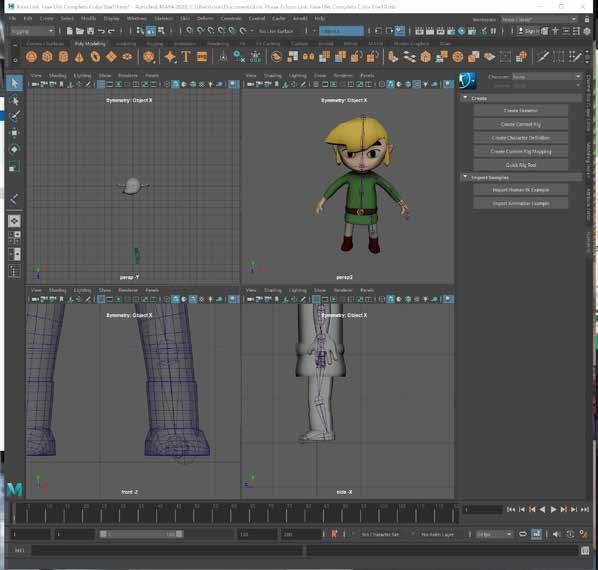The image size is (598, 570).
Task: Activate the Move tool in the toolbox
Action: coord(14,132)
